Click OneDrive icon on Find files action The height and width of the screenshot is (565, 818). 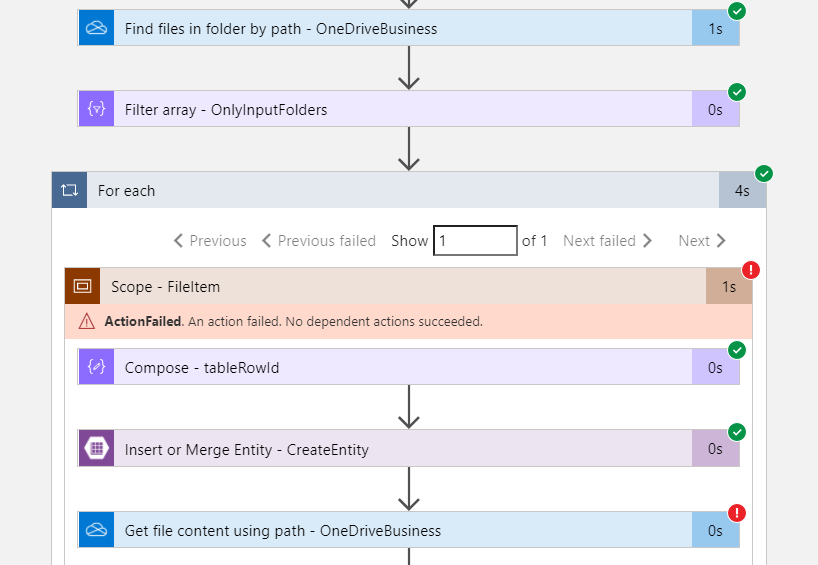click(97, 28)
